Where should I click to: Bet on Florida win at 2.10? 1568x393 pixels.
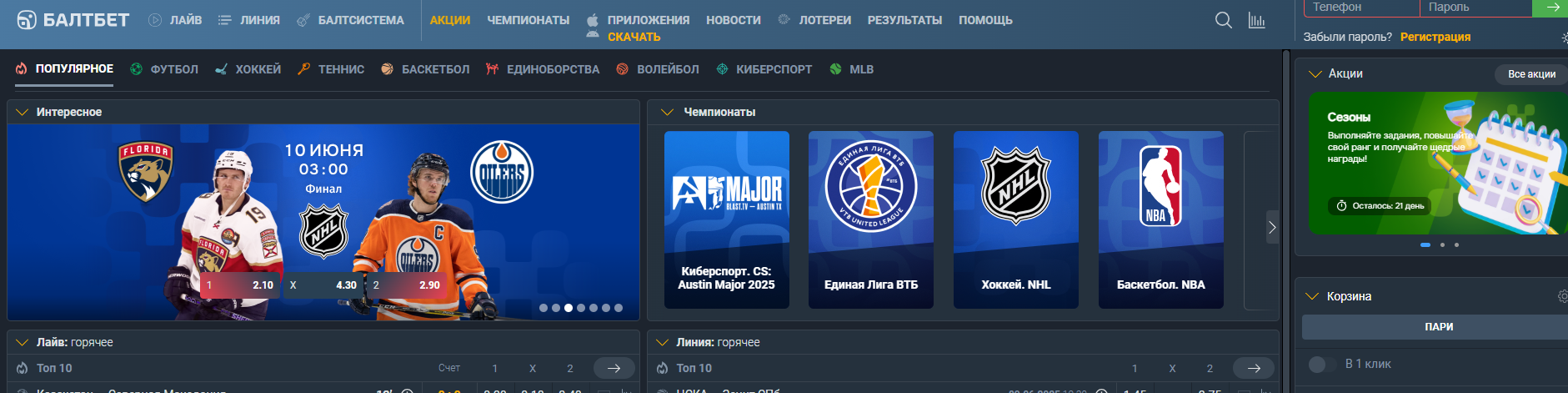(240, 285)
